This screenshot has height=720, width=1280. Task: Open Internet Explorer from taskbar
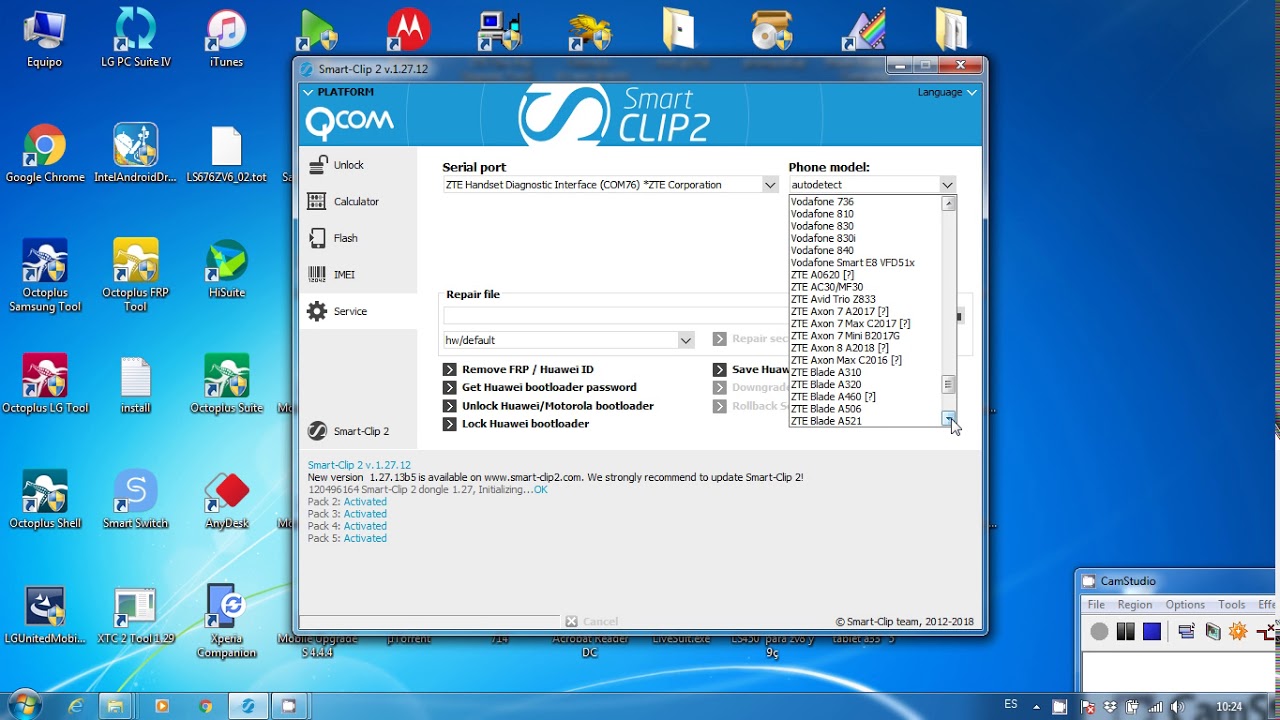pyautogui.click(x=76, y=706)
